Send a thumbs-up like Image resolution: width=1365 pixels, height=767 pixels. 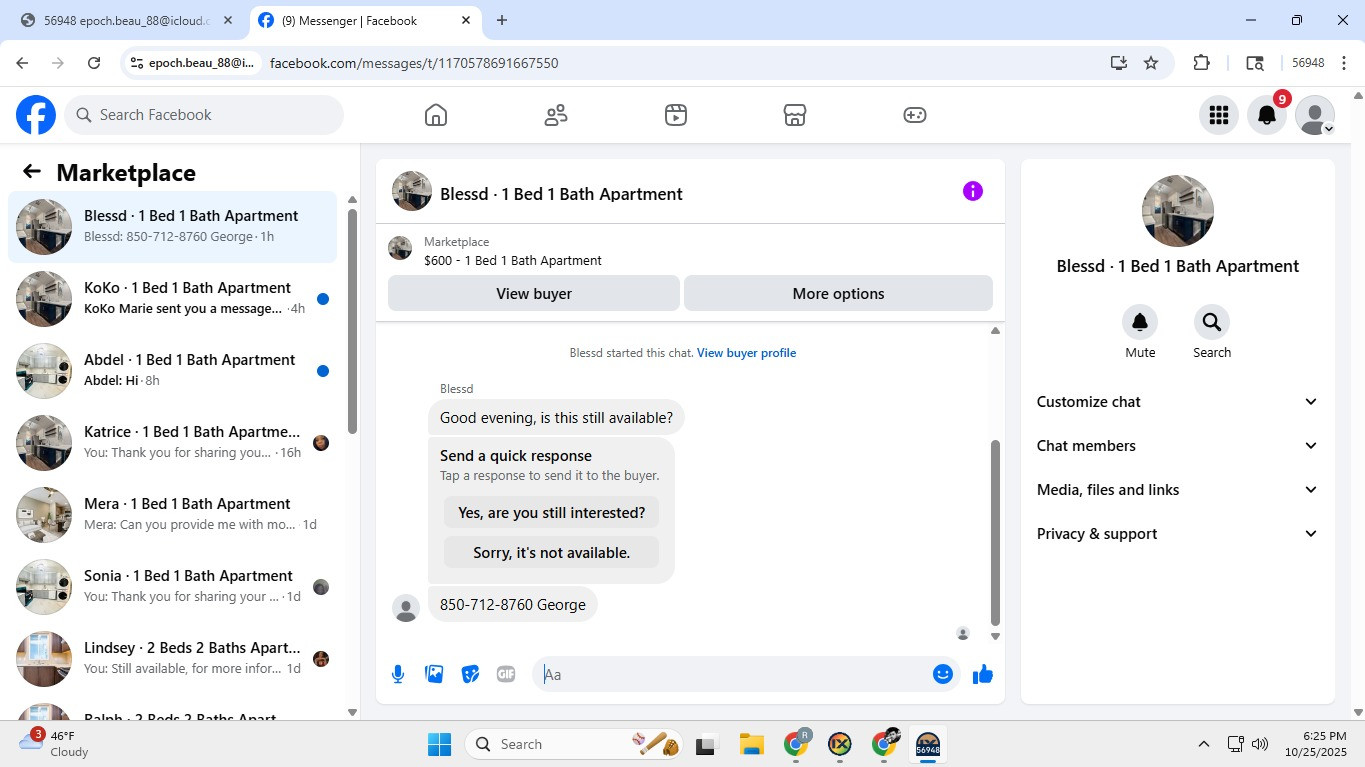[983, 674]
